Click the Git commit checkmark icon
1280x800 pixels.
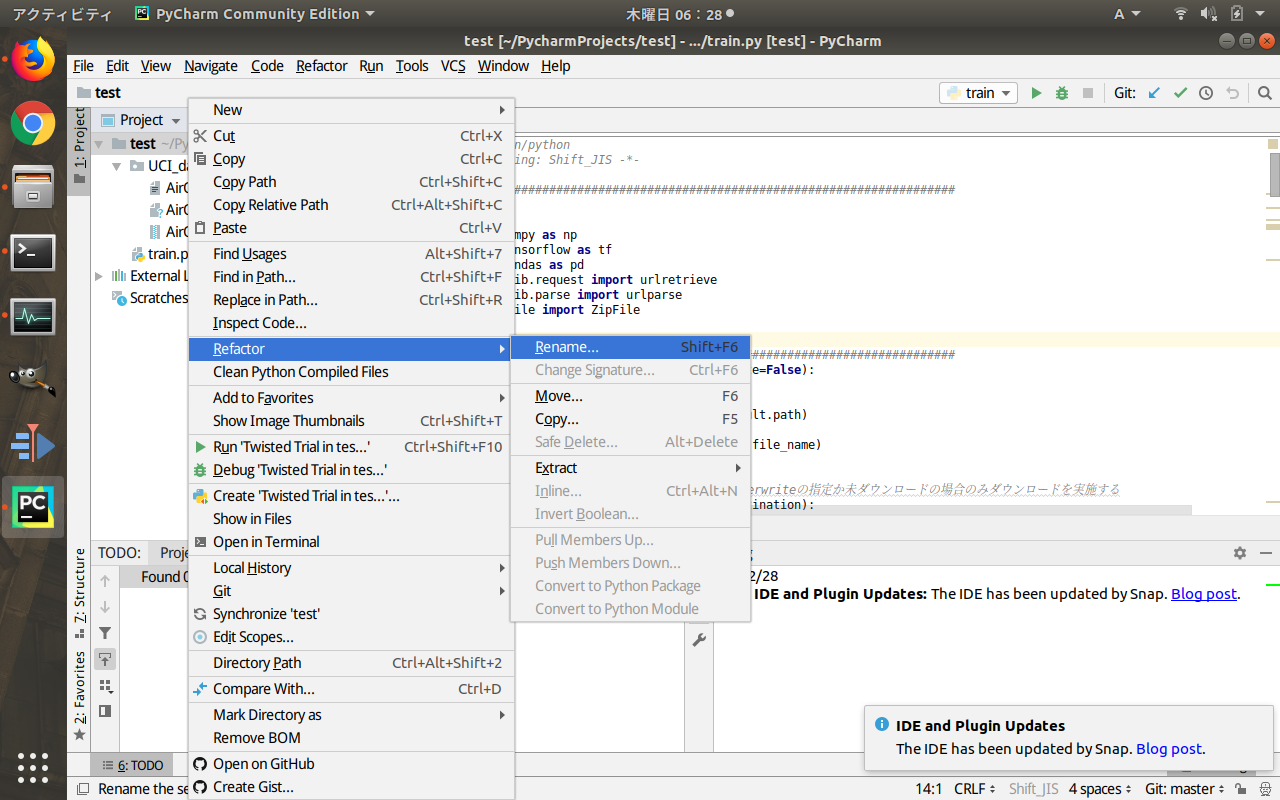[1180, 93]
